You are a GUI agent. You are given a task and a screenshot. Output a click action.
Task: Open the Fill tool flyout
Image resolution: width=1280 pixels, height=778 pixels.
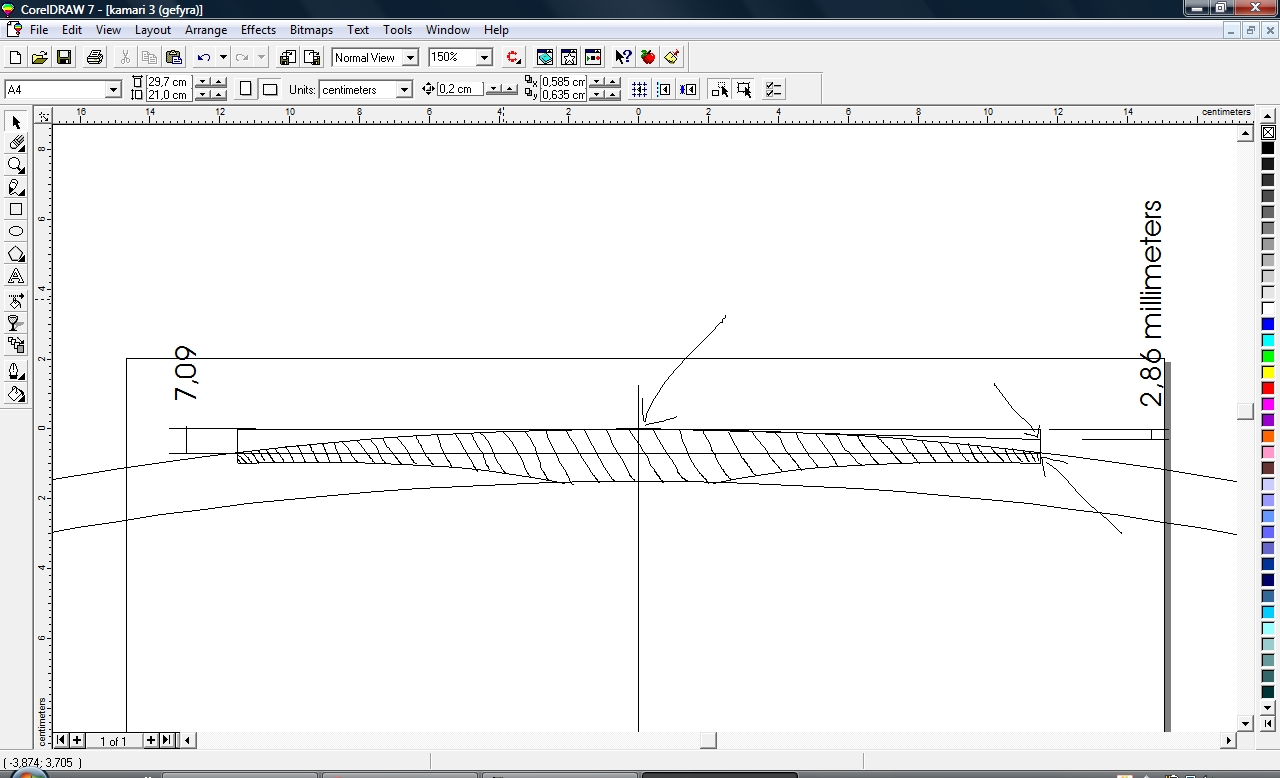[x=16, y=394]
